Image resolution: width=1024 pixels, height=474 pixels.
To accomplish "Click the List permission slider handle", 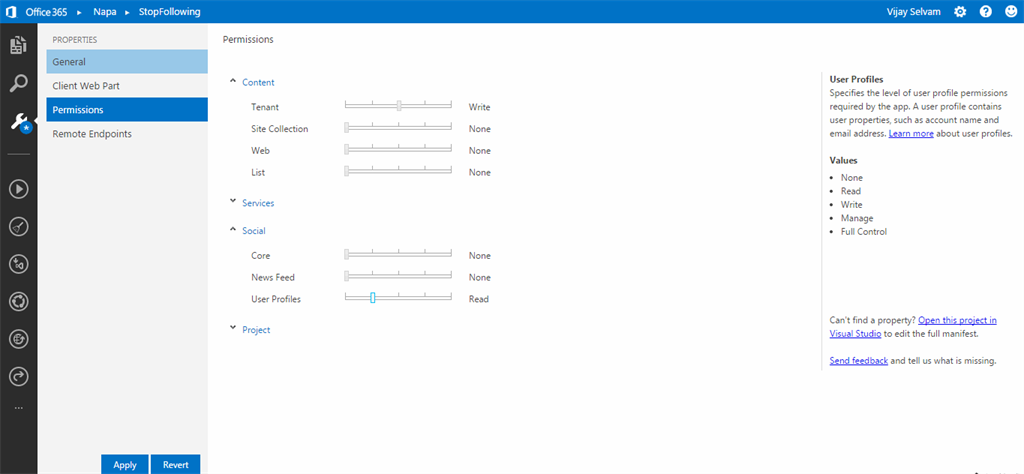I will point(346,172).
